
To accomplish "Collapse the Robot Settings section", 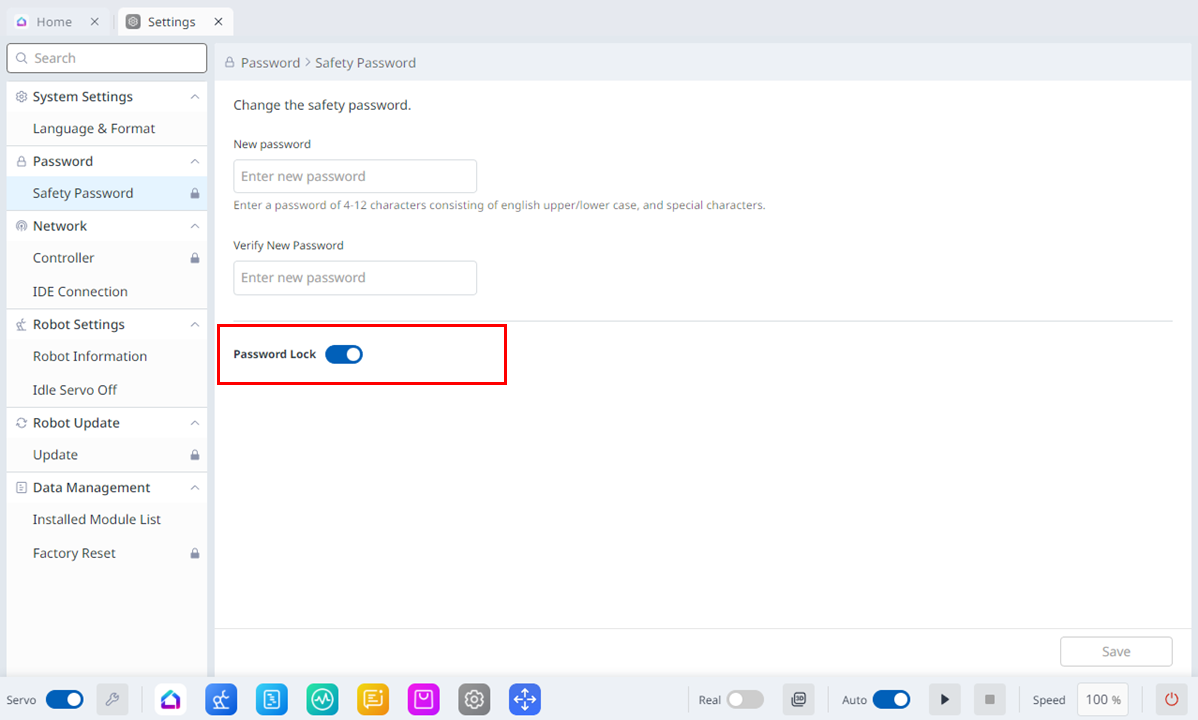I will 195,325.
